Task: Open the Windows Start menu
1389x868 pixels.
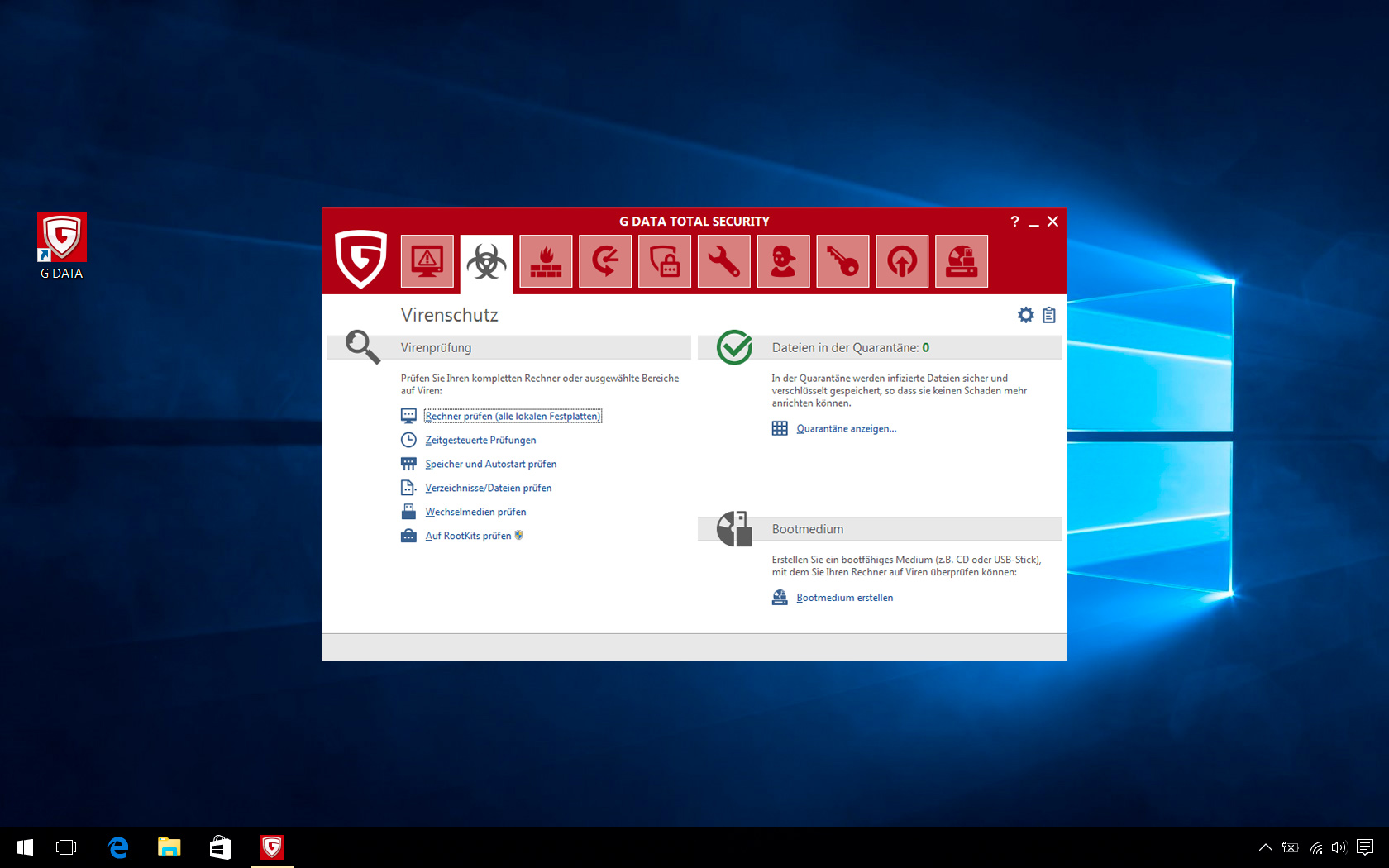Action: 24,847
